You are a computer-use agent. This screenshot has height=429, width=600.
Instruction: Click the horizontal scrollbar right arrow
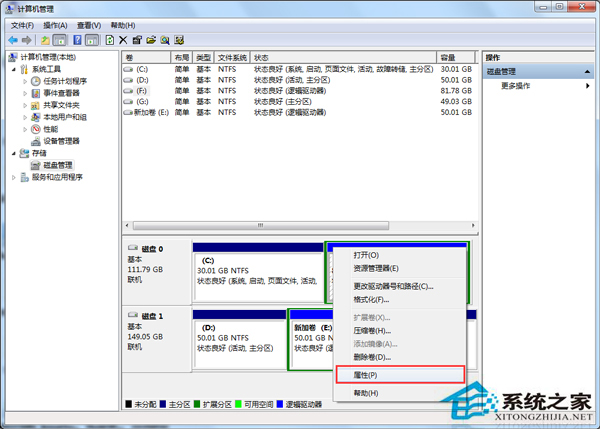click(473, 225)
